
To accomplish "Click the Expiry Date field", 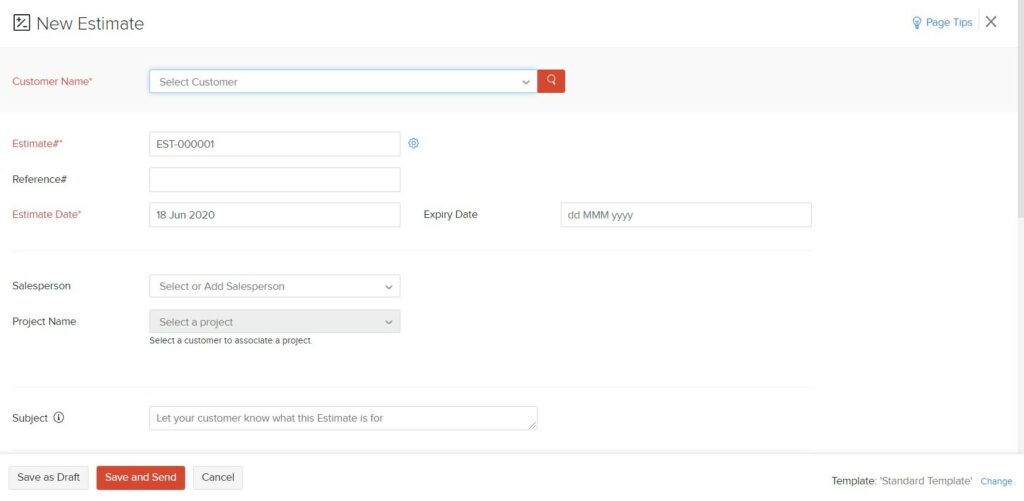I will coord(686,214).
